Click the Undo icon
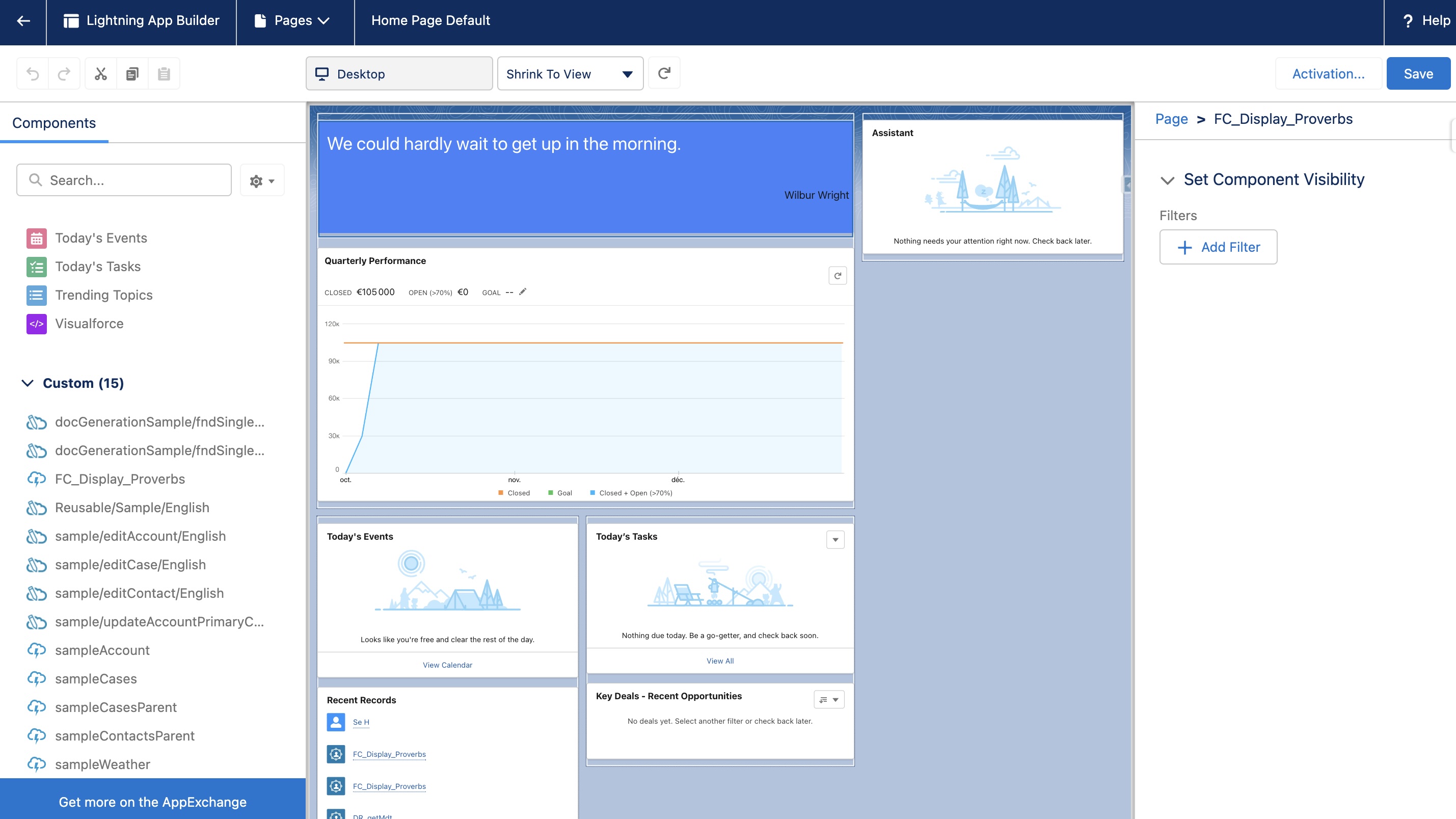 click(x=33, y=73)
